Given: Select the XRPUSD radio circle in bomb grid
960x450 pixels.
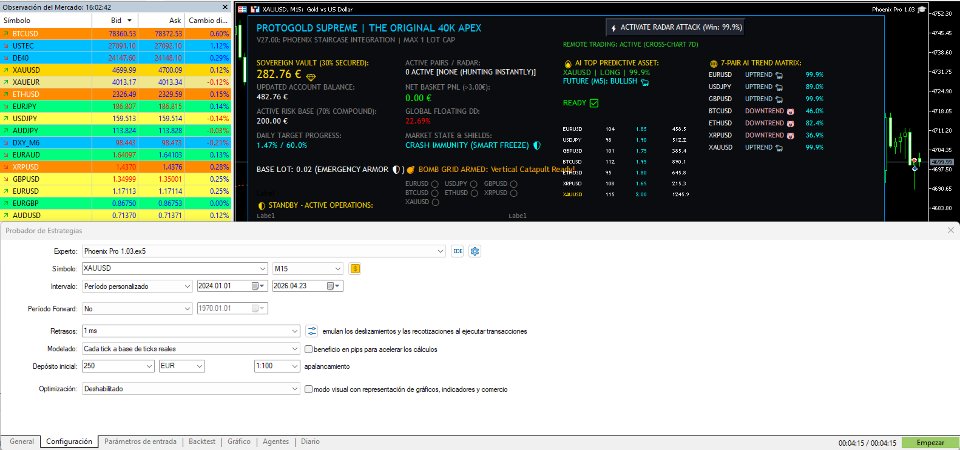Looking at the screenshot, I should tap(514, 193).
